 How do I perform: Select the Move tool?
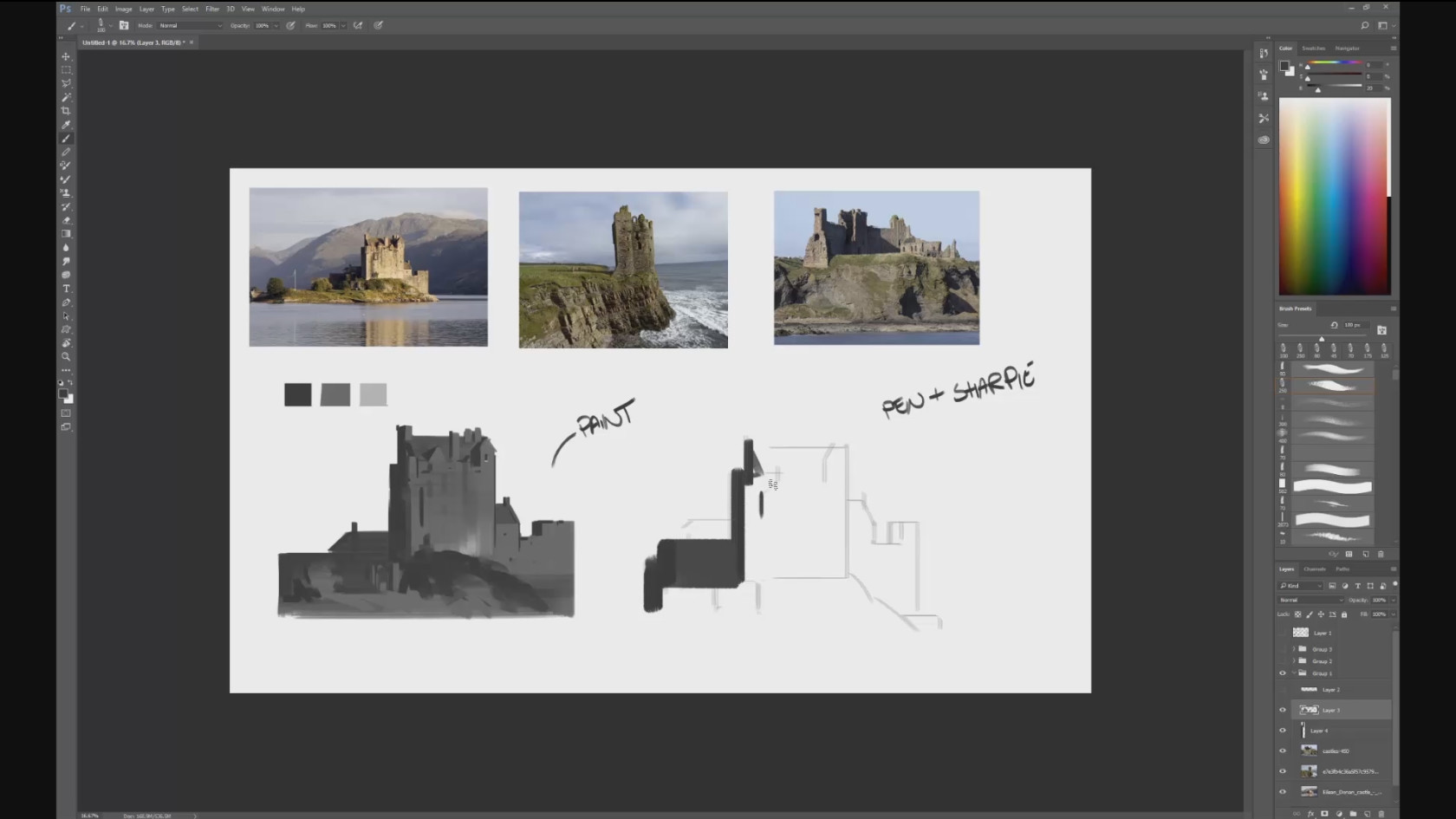66,56
